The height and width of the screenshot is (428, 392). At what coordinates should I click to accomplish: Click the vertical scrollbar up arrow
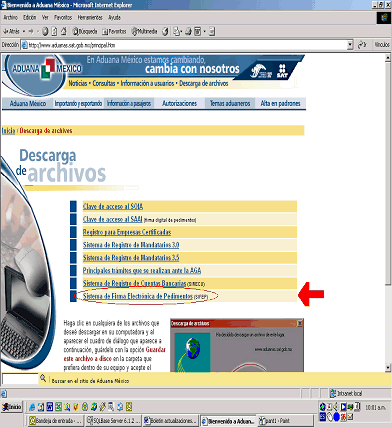tap(388, 58)
